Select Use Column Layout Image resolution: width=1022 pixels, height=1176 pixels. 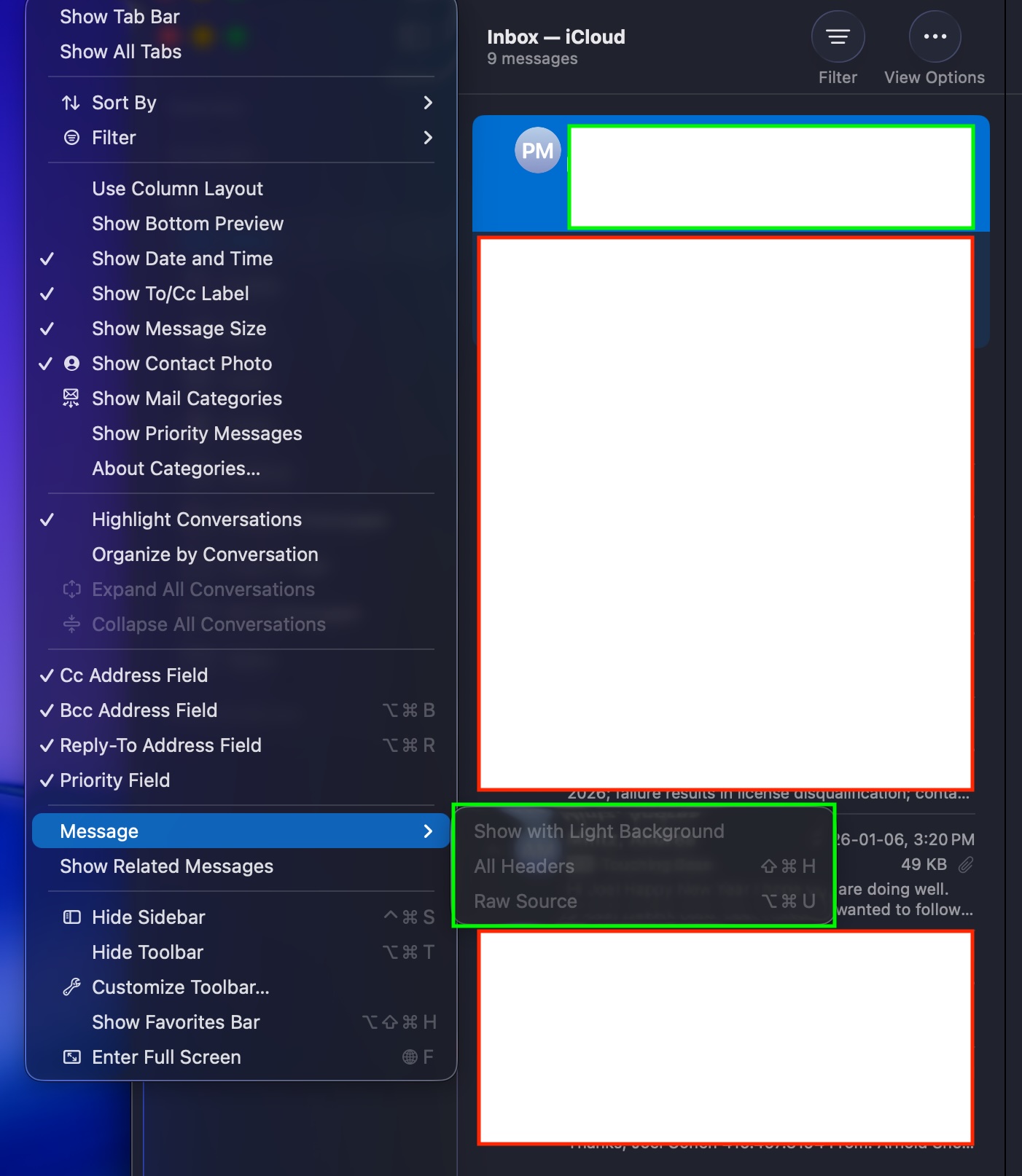pos(177,189)
